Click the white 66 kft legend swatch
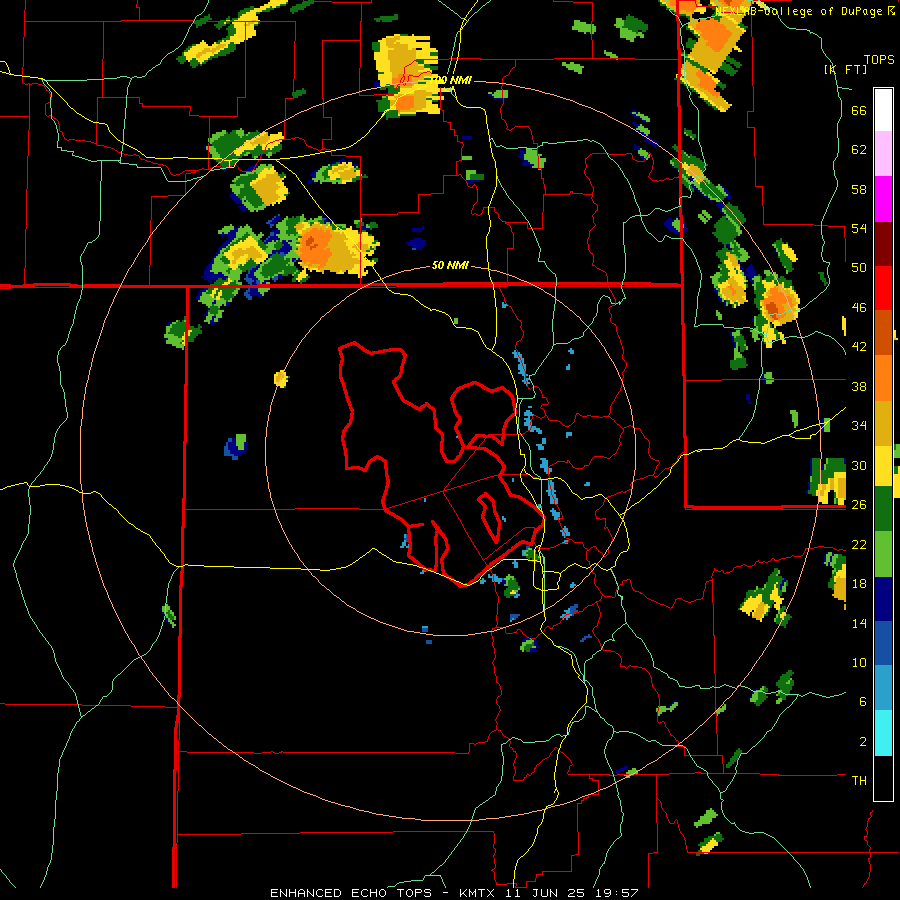The height and width of the screenshot is (900, 900). tap(883, 110)
